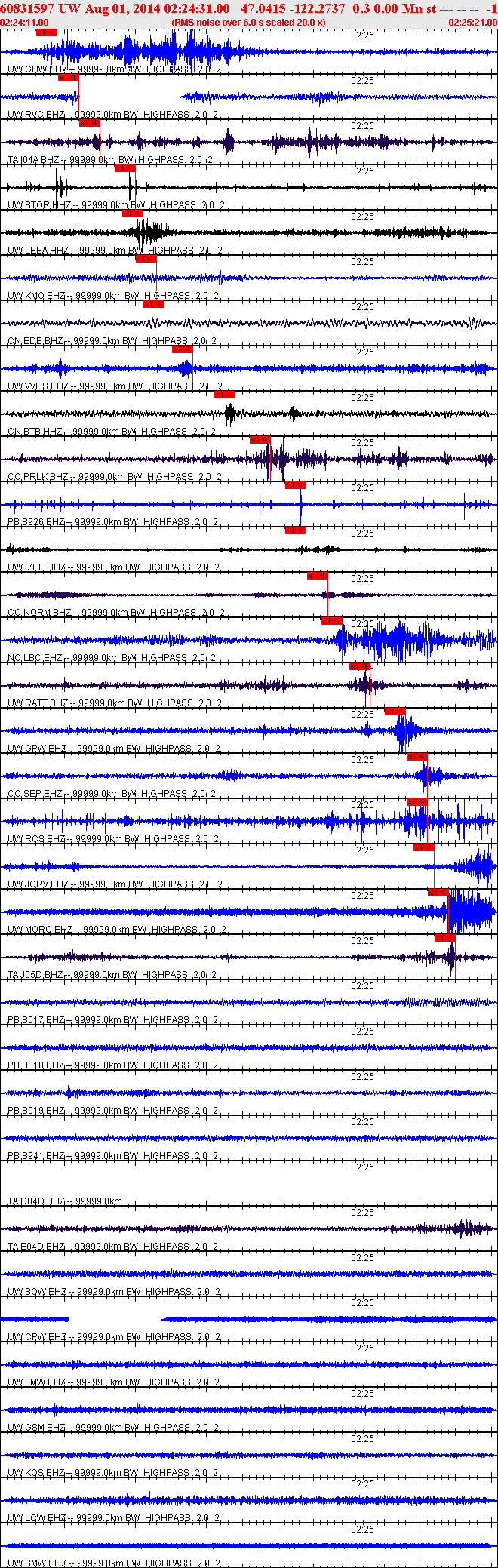
Task: Click the red pick marker on CN EDB trace
Action: coord(153,304)
